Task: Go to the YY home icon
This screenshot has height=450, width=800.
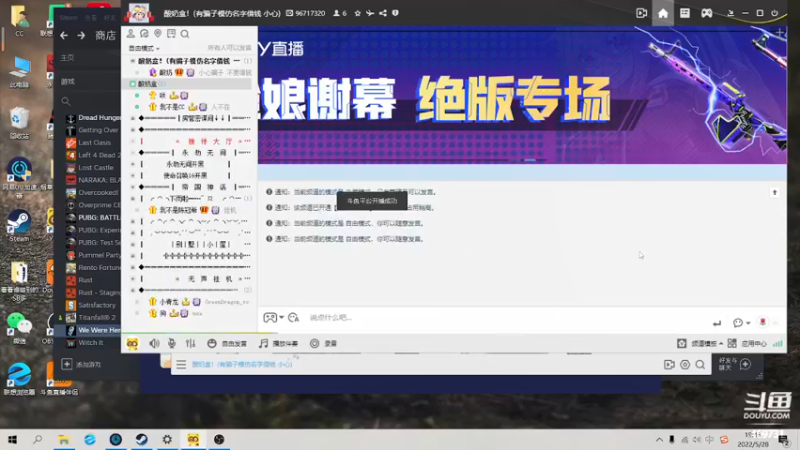Action: point(663,13)
